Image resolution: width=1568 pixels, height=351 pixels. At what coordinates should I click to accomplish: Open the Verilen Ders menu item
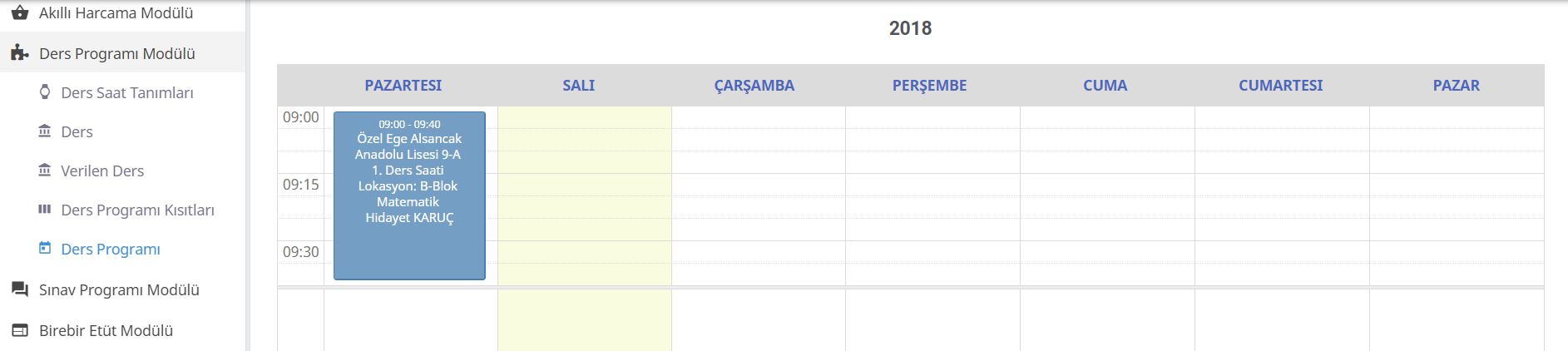[102, 171]
